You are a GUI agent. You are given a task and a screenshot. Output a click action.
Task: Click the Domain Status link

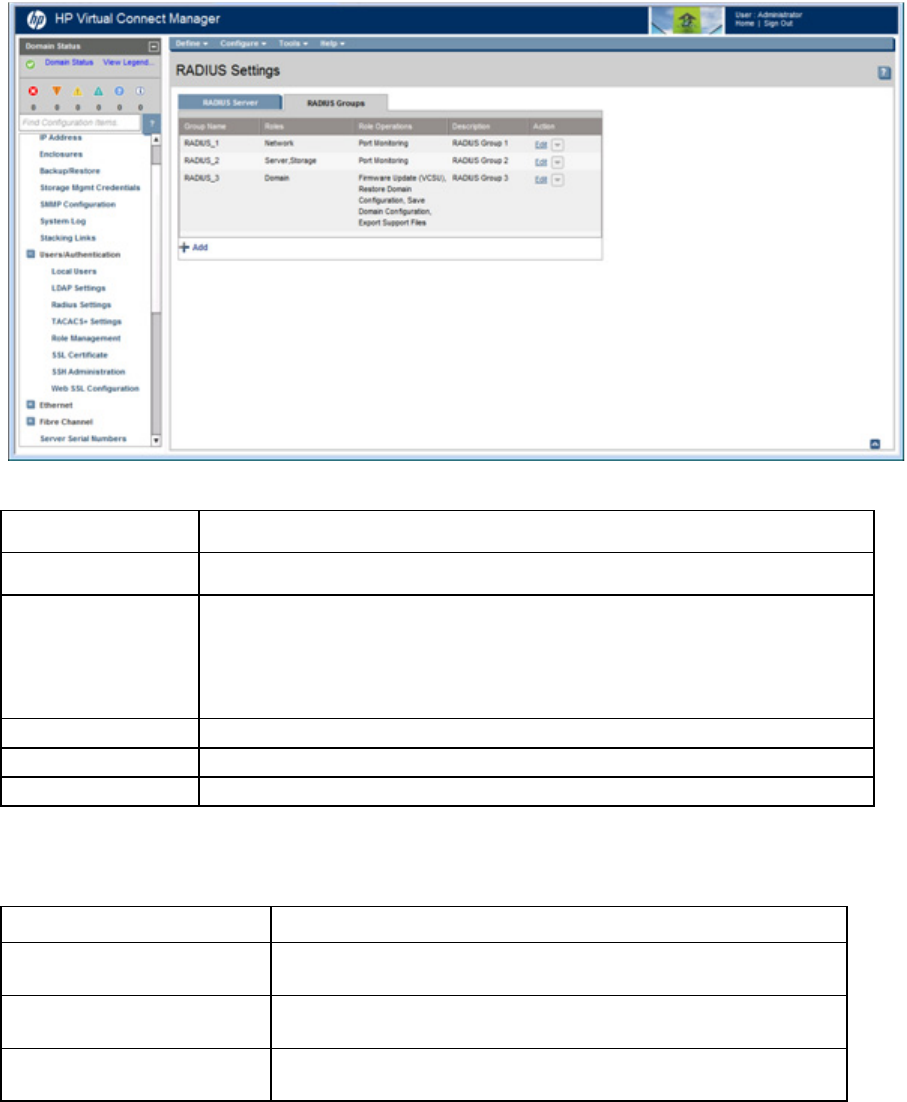69,63
